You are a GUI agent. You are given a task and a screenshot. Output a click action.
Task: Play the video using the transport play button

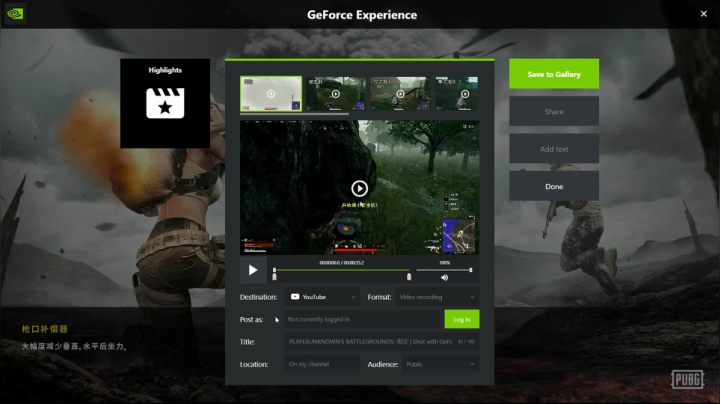tap(253, 270)
